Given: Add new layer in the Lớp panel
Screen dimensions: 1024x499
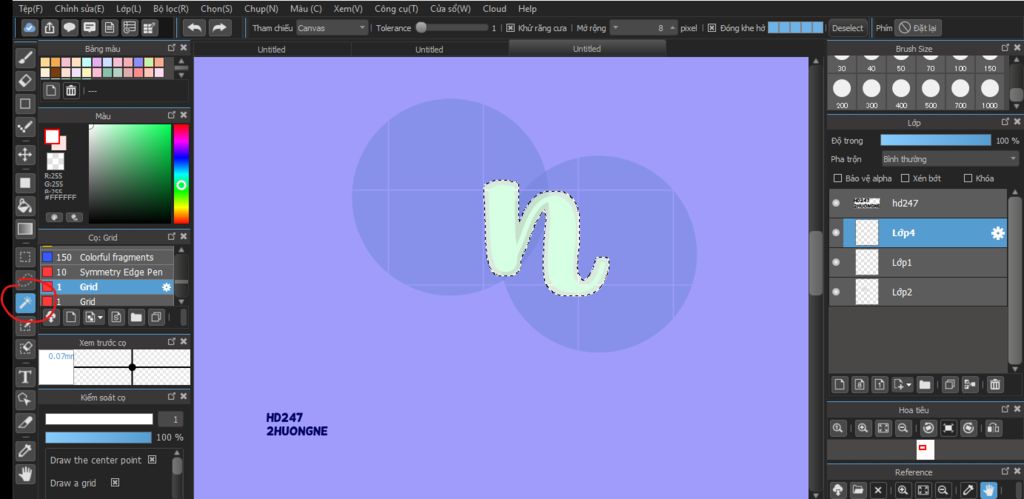Looking at the screenshot, I should [840, 385].
